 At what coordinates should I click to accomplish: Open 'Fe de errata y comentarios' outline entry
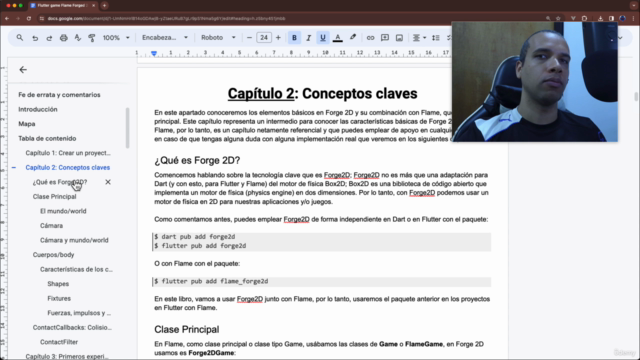pos(59,95)
